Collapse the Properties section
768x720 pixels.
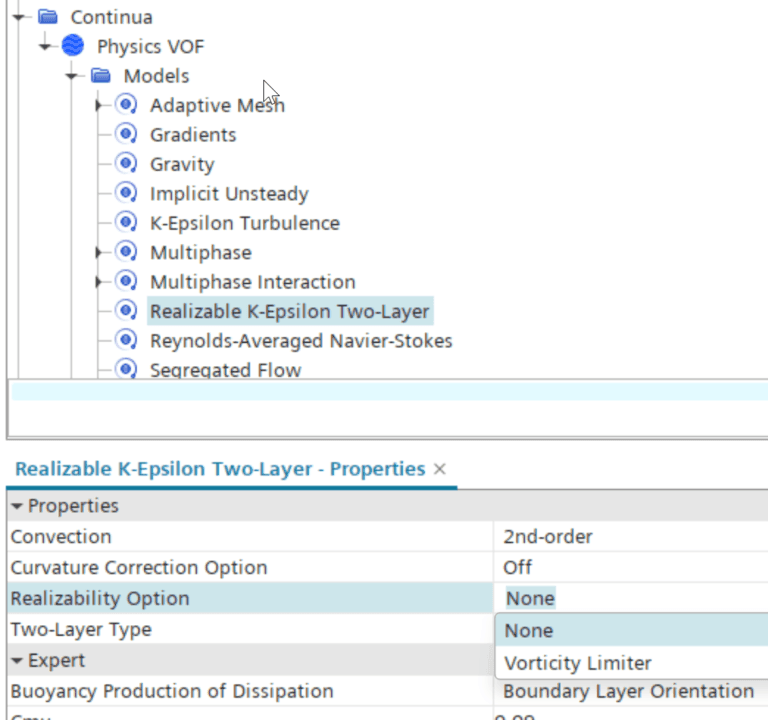click(x=17, y=506)
